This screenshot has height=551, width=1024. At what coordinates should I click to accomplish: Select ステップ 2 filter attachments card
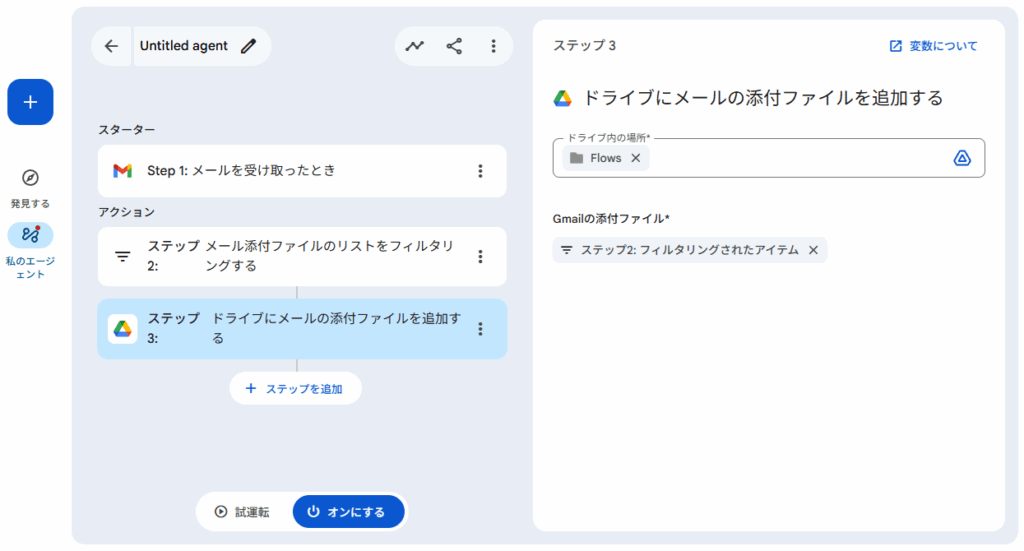tap(302, 257)
